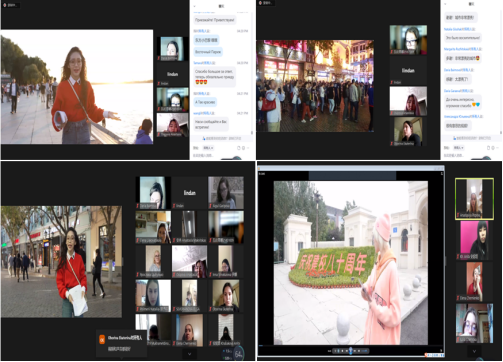503x362 pixels.
Task: Click the more options icon in top-left chat bar
Action: tap(248, 148)
